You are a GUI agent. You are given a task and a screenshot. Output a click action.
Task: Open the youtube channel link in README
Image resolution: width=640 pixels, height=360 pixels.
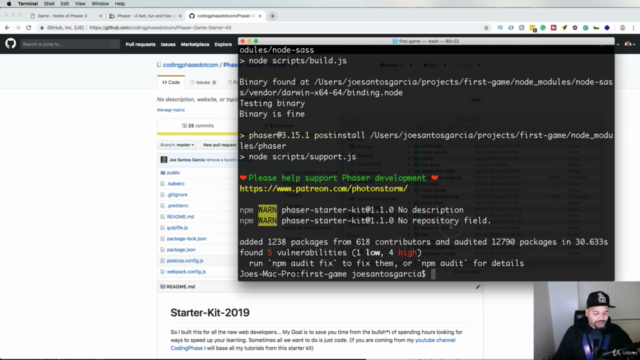[x=435, y=340]
